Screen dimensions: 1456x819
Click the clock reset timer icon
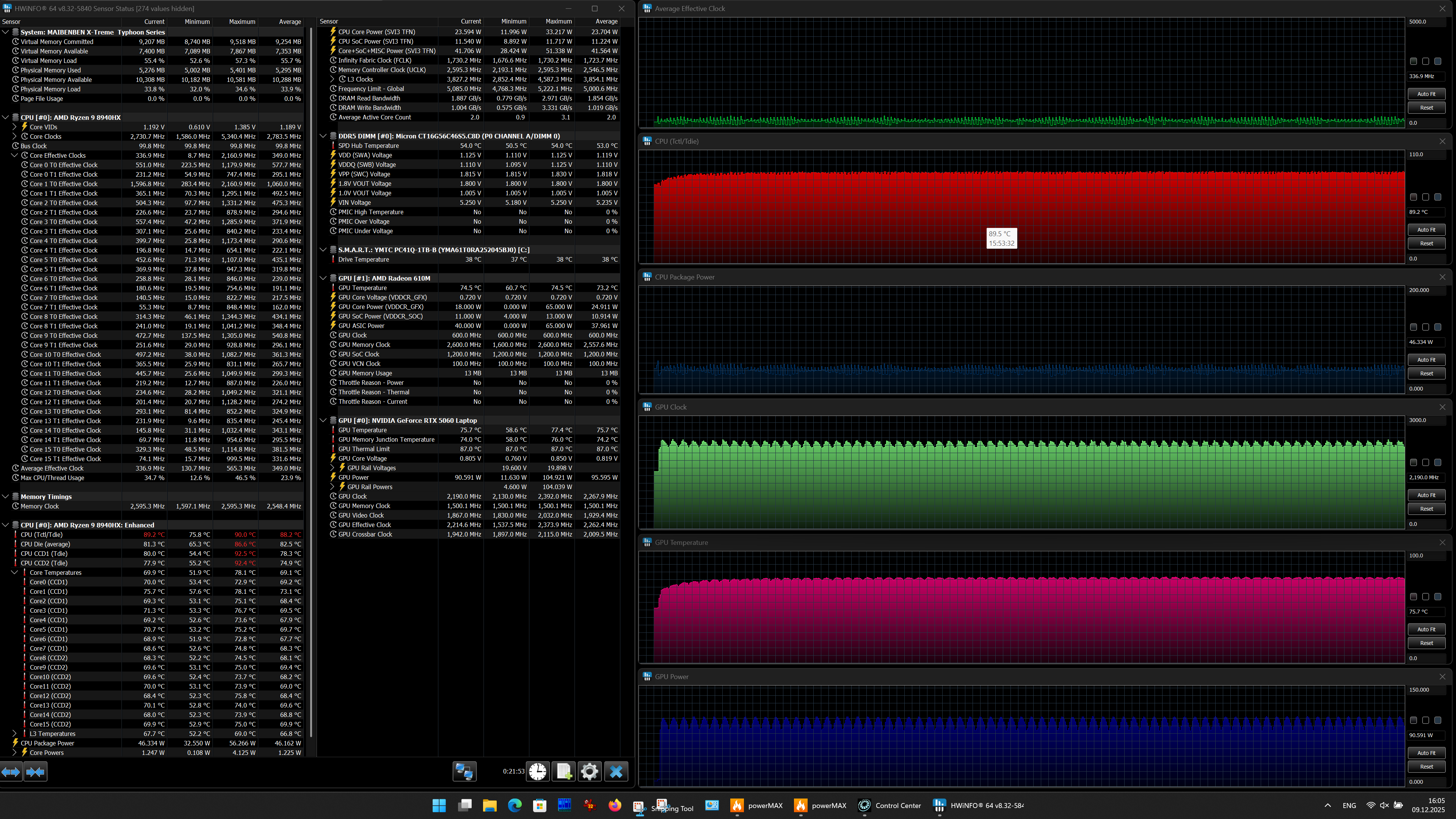click(x=538, y=772)
